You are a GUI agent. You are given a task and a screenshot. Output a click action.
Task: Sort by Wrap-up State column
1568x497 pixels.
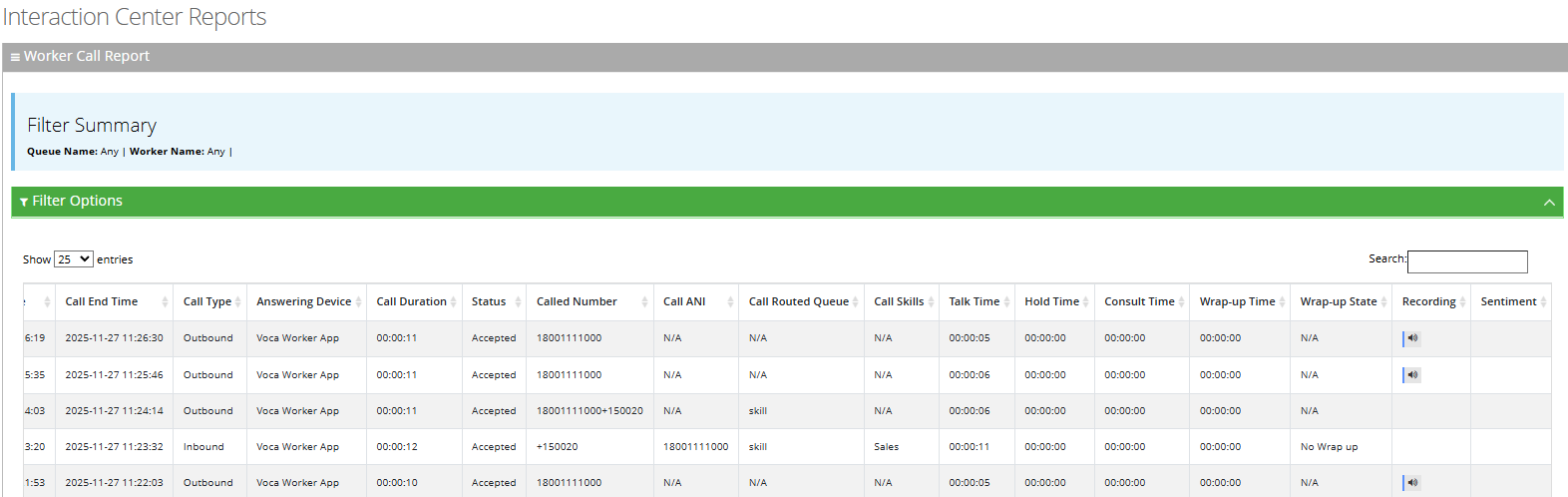(1338, 301)
